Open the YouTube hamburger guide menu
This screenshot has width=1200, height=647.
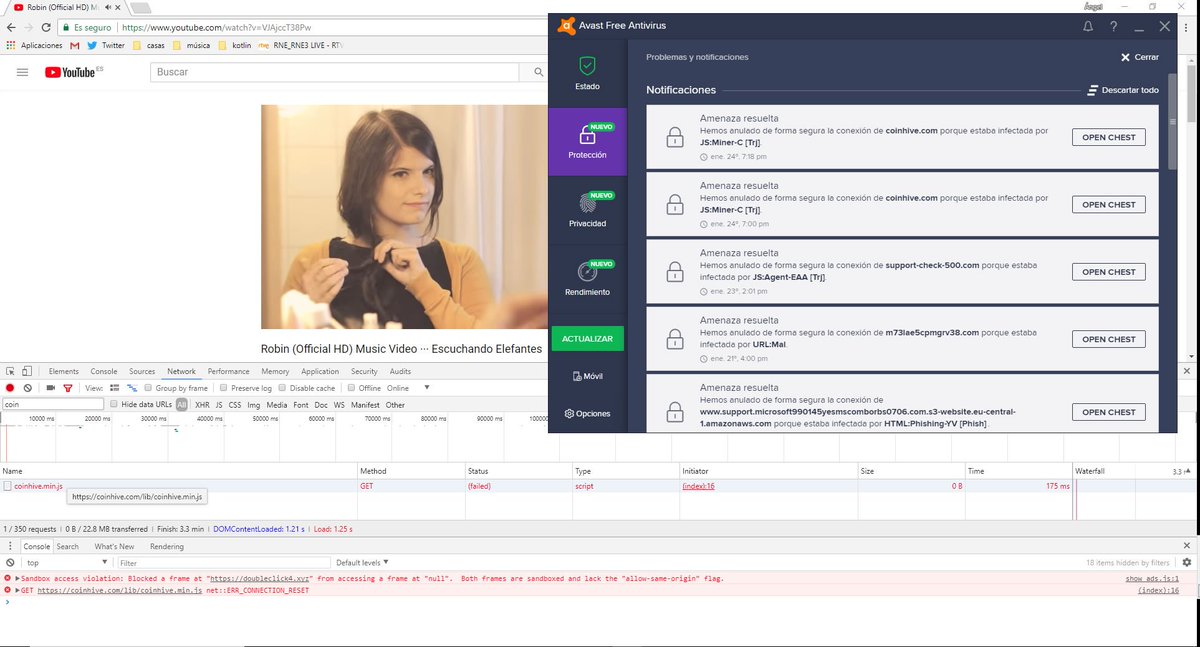pyautogui.click(x=22, y=72)
